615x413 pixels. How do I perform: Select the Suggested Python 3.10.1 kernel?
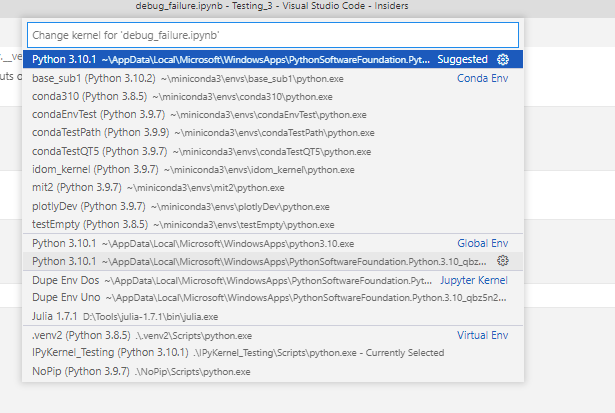(273, 59)
